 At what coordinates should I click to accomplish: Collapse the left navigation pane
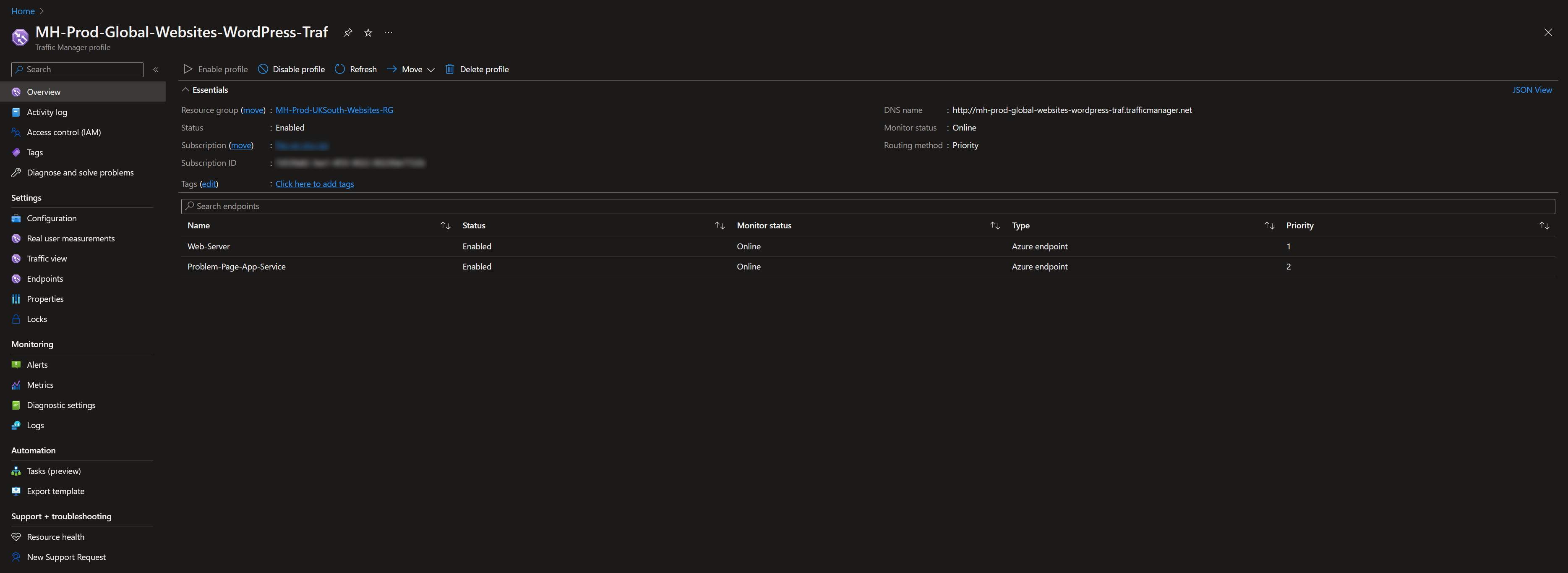[156, 69]
